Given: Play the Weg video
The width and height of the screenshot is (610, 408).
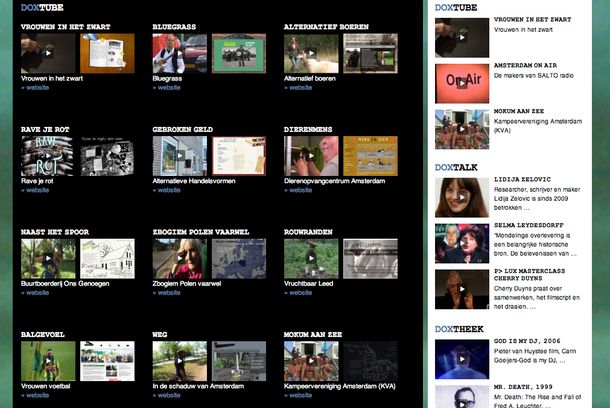Looking at the screenshot, I should [x=180, y=361].
